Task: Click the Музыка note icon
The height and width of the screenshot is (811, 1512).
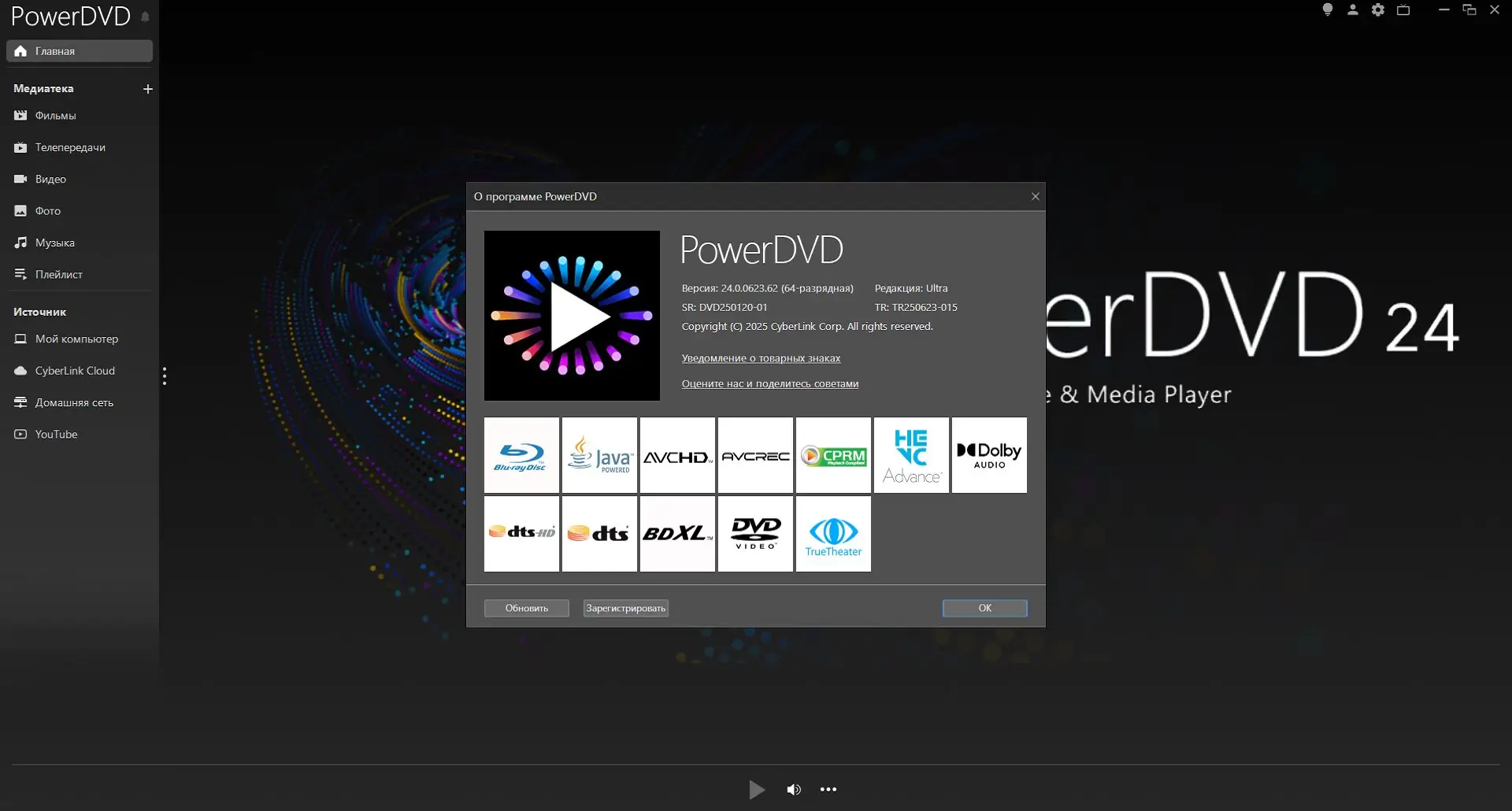Action: coord(20,243)
